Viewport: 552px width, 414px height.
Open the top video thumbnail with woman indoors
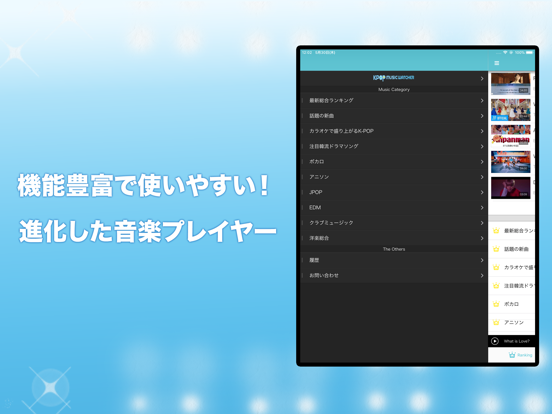pos(510,84)
